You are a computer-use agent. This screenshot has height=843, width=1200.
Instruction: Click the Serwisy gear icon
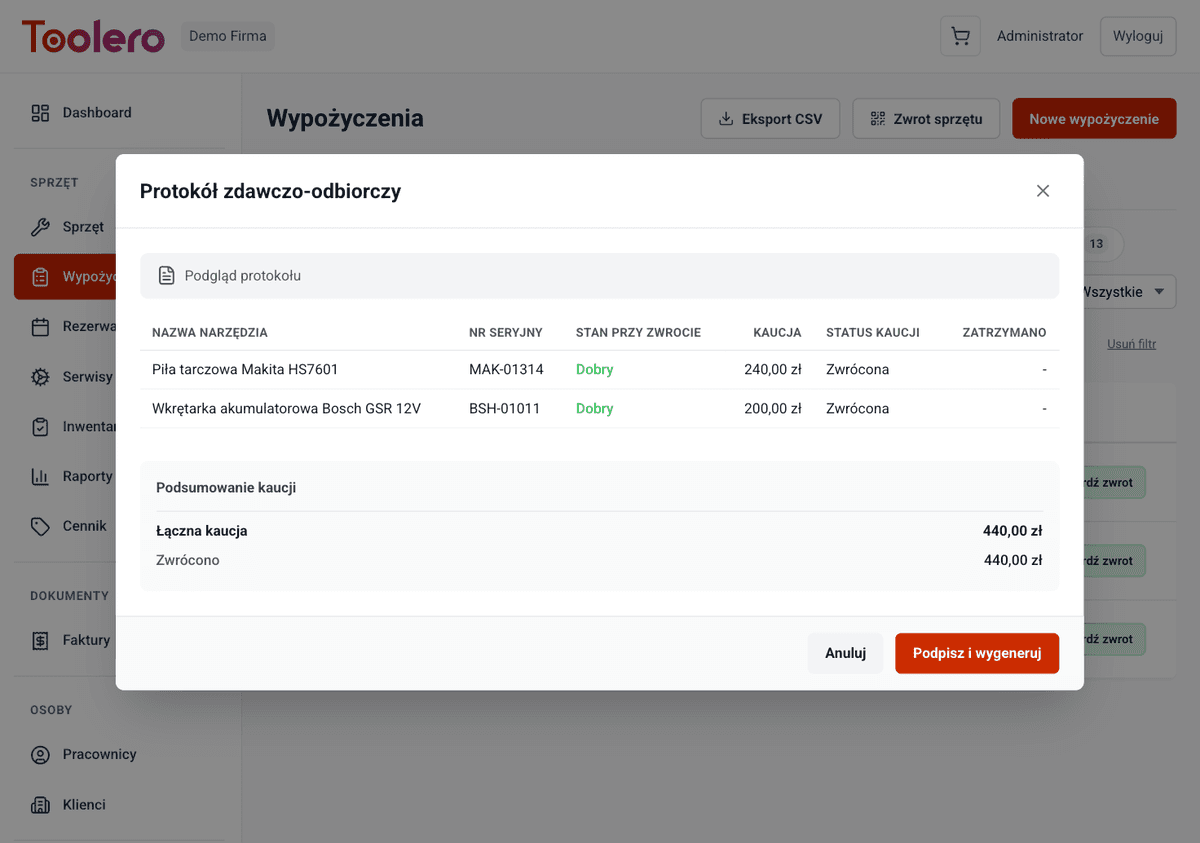[x=40, y=377]
